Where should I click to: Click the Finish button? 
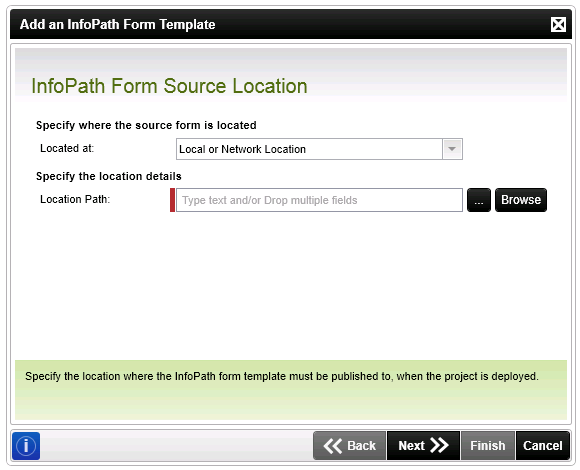[x=488, y=446]
